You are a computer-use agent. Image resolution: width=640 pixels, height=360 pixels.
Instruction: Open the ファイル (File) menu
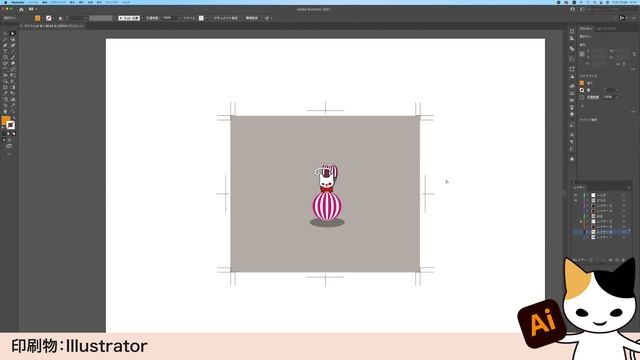click(33, 2)
